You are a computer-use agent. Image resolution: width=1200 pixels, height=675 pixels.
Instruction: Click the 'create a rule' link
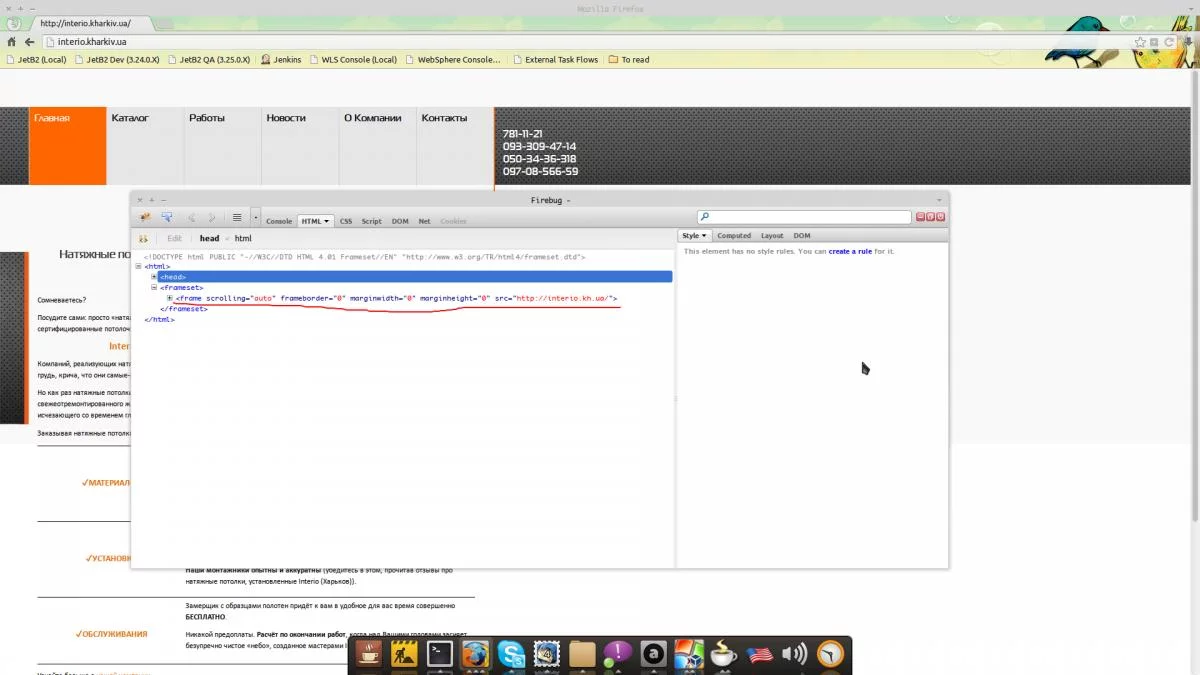click(850, 252)
